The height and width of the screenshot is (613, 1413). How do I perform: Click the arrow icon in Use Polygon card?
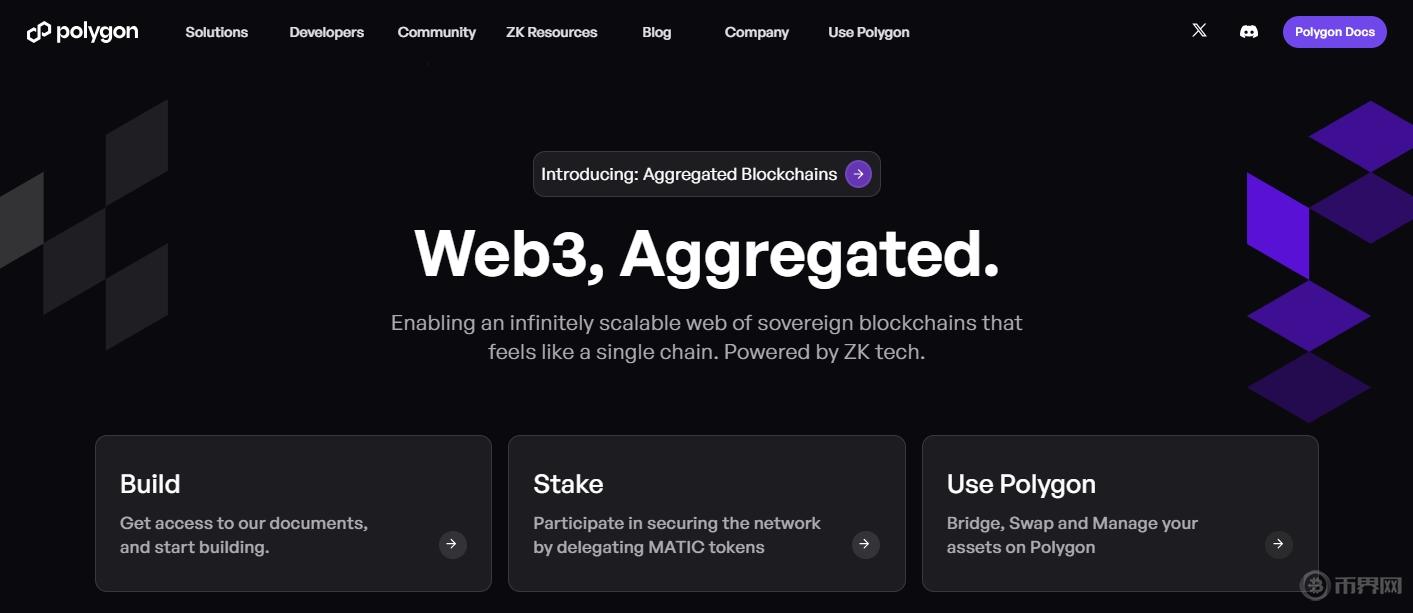(x=1278, y=544)
